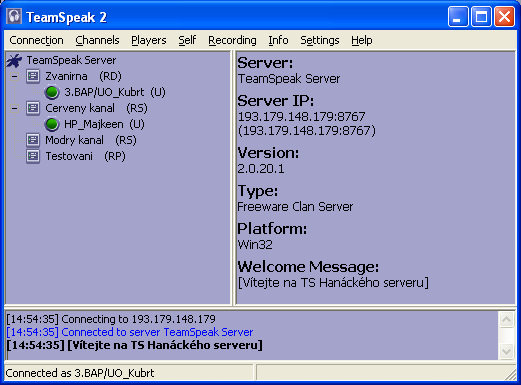Viewport: 521px width, 385px height.
Task: Open the Players menu
Action: coord(149,40)
